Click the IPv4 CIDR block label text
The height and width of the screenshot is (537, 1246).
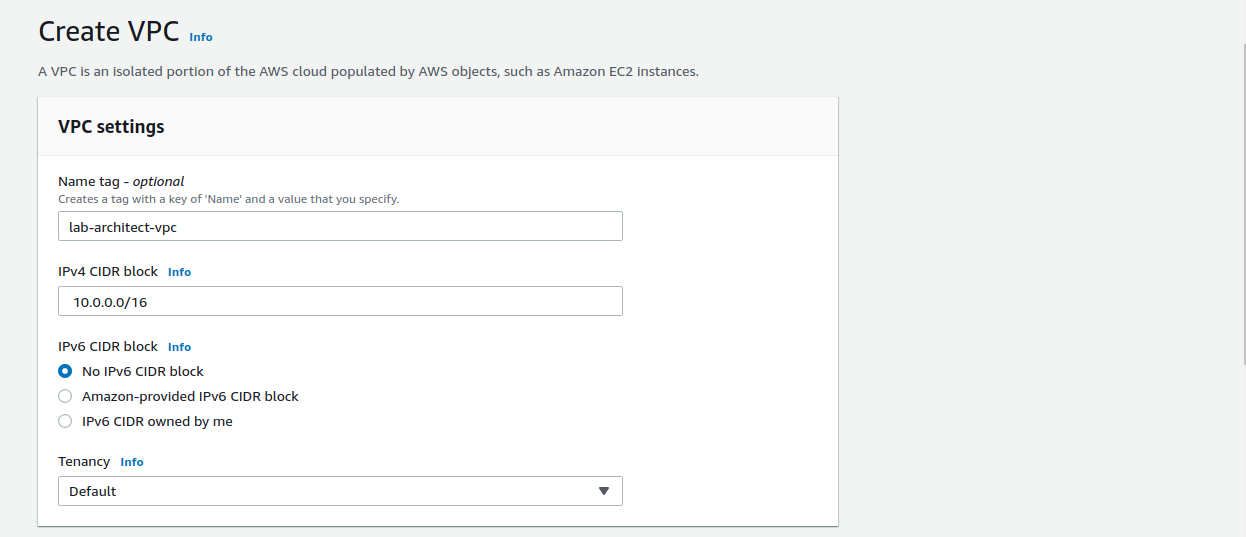[x=108, y=271]
